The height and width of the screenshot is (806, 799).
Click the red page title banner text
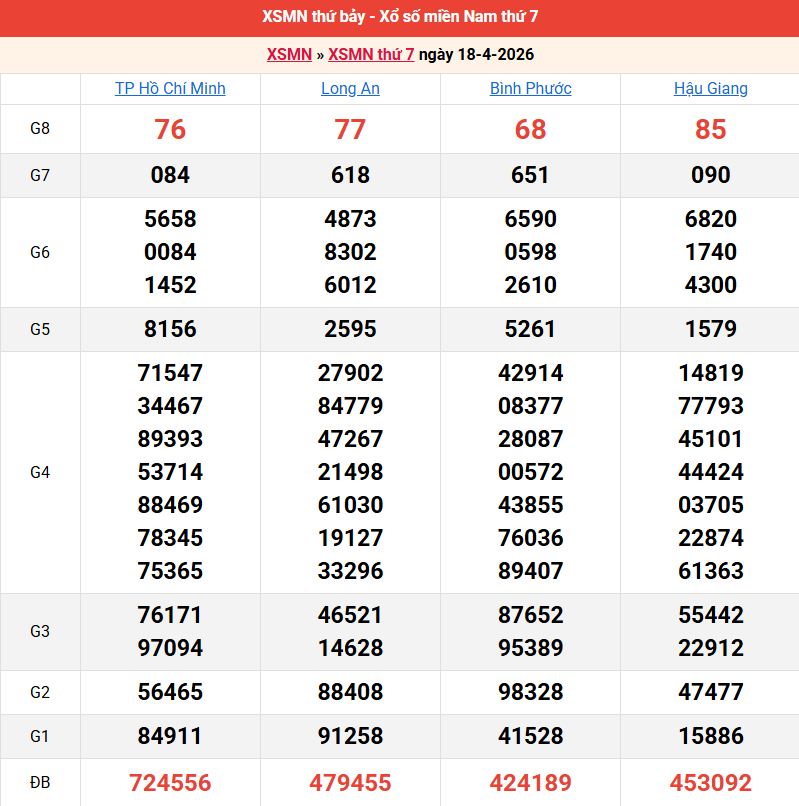[x=400, y=17]
